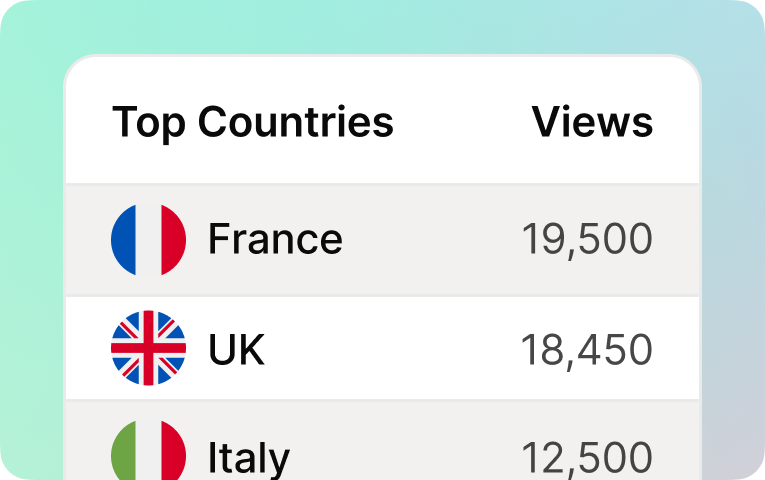Click the Italy country label
The width and height of the screenshot is (765, 480).
249,458
